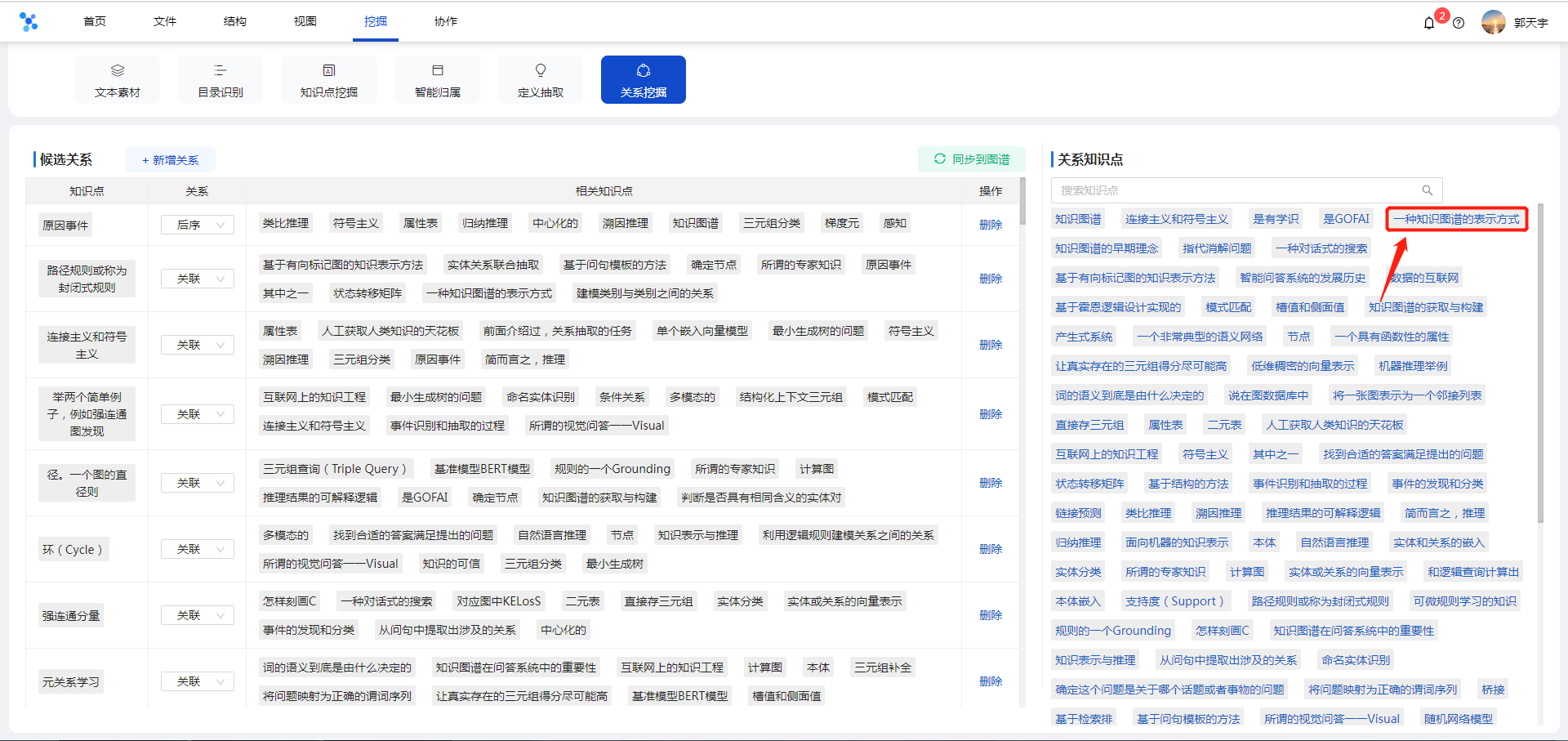The image size is (1568, 741).
Task: Select 桥接 knowledge point
Action: (1494, 690)
